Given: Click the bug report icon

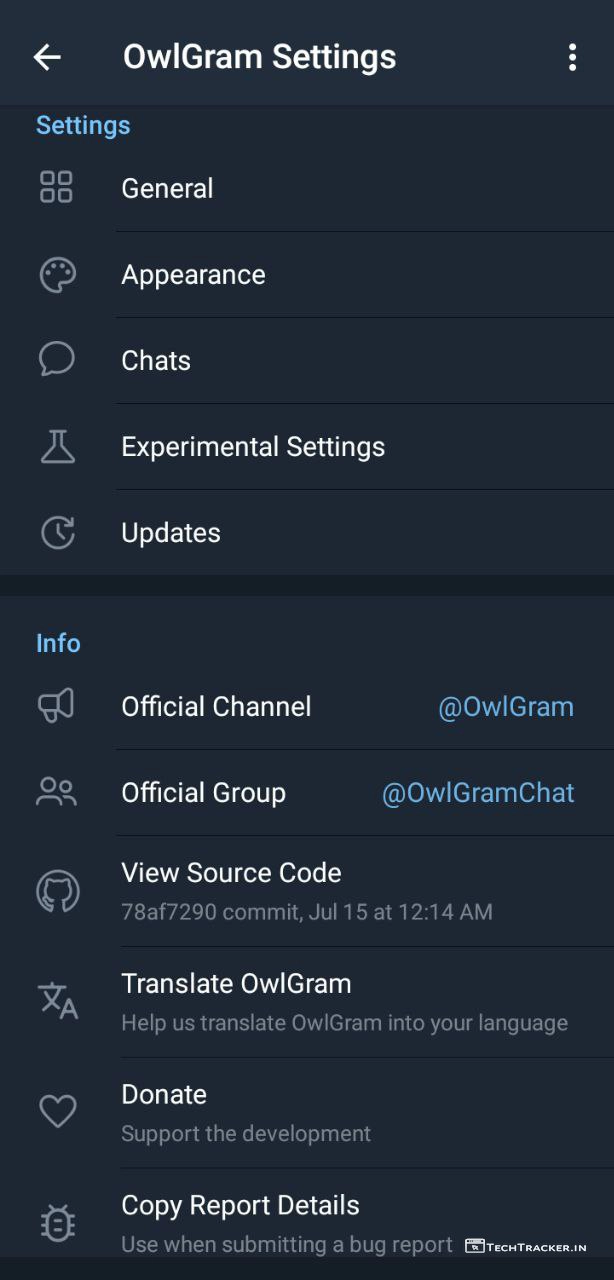Looking at the screenshot, I should [57, 1222].
